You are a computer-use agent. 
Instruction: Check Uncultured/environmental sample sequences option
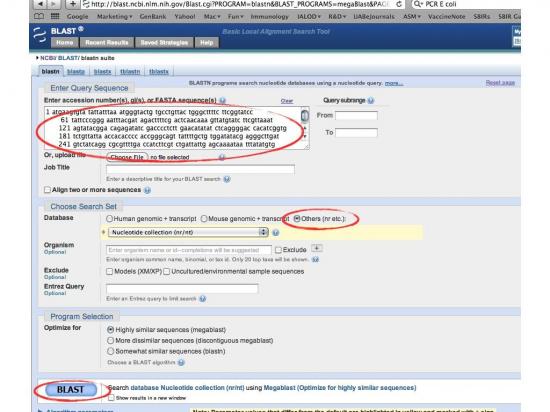tap(167, 272)
